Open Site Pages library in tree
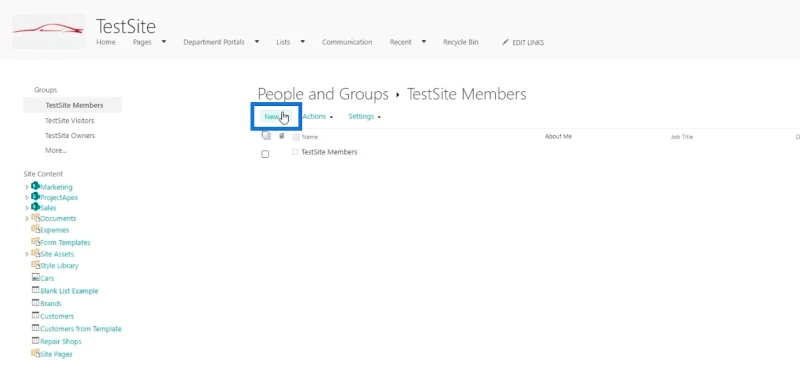This screenshot has height=373, width=800. tap(56, 354)
